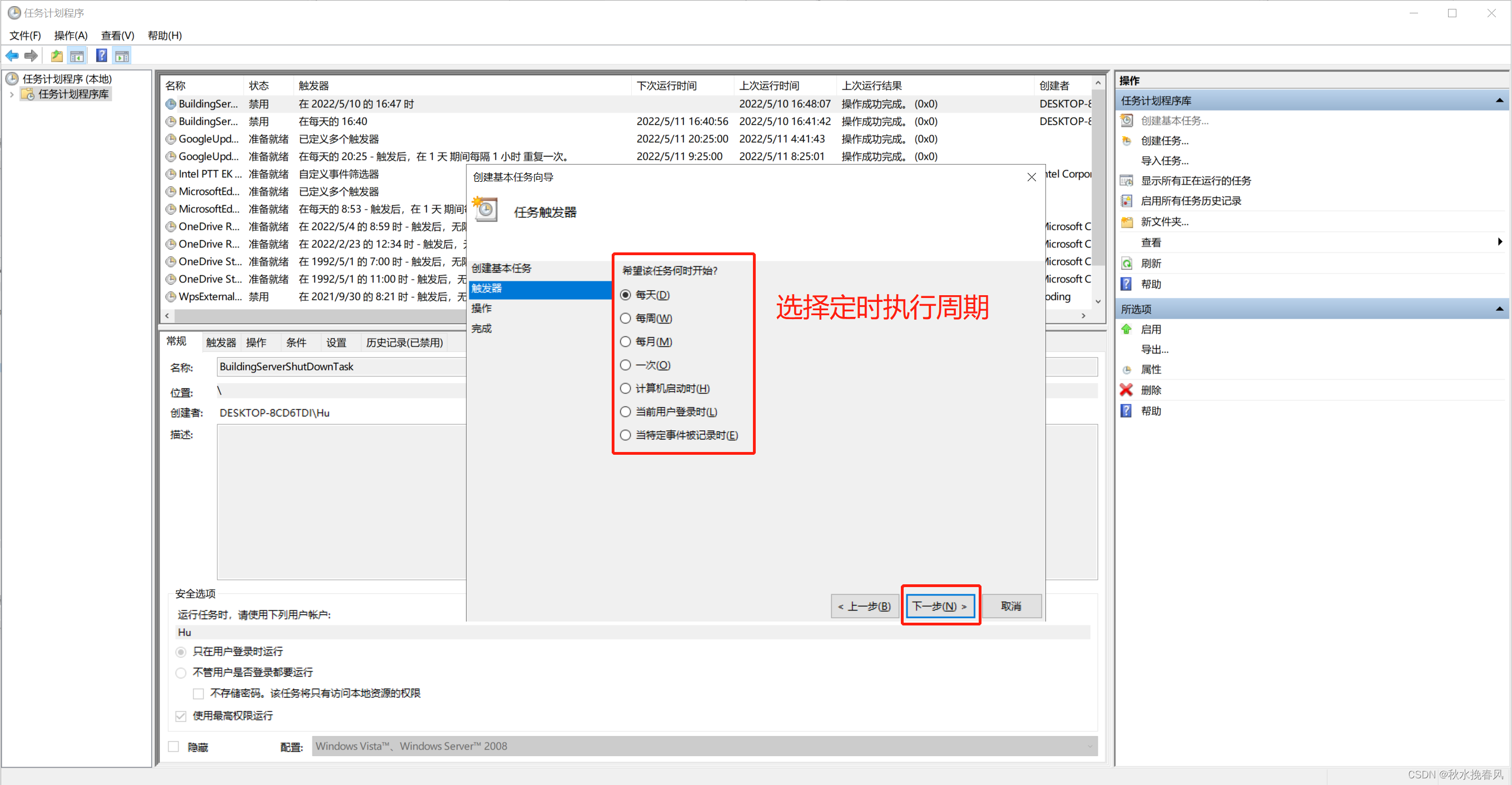1512x785 pixels.
Task: Click the red Delete (删除) X icon
Action: [x=1127, y=390]
